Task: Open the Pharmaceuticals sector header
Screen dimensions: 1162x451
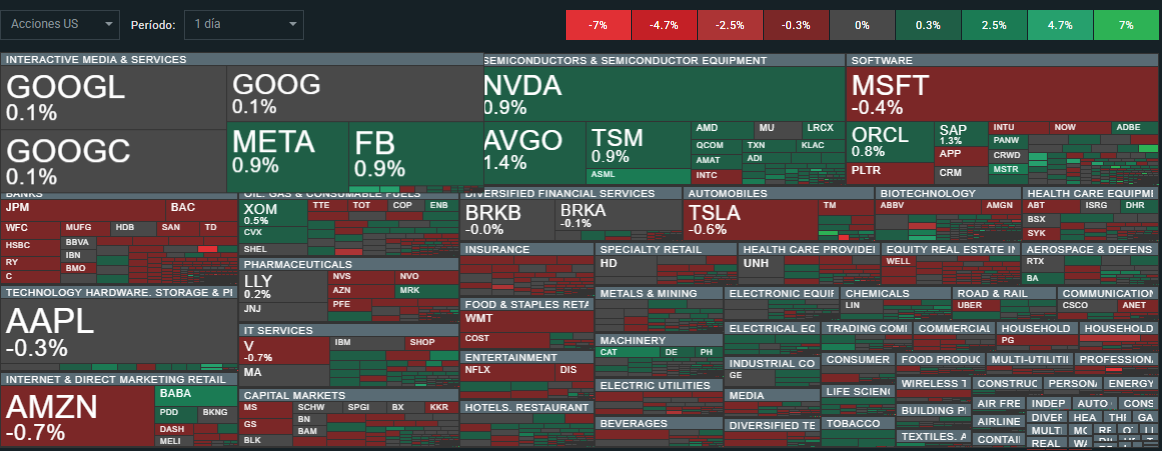Action: click(349, 264)
